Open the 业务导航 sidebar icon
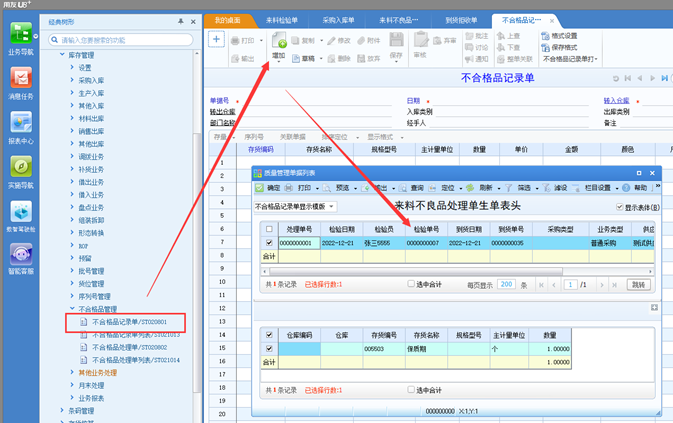 [21, 33]
